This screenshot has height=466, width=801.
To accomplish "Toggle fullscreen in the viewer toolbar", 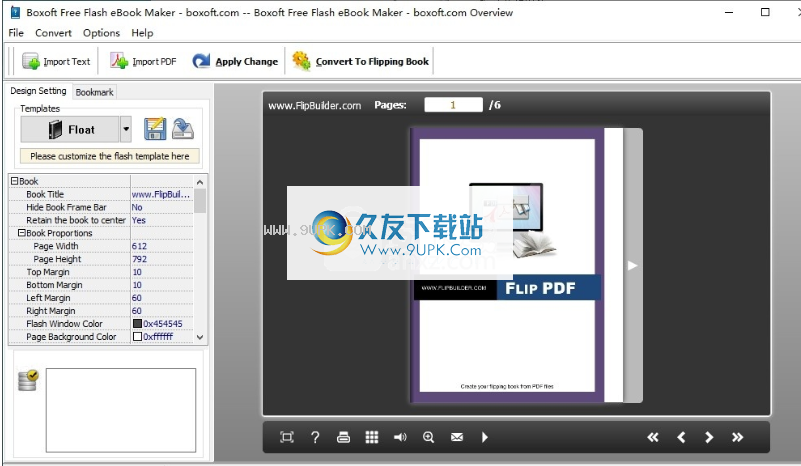I will coord(287,437).
